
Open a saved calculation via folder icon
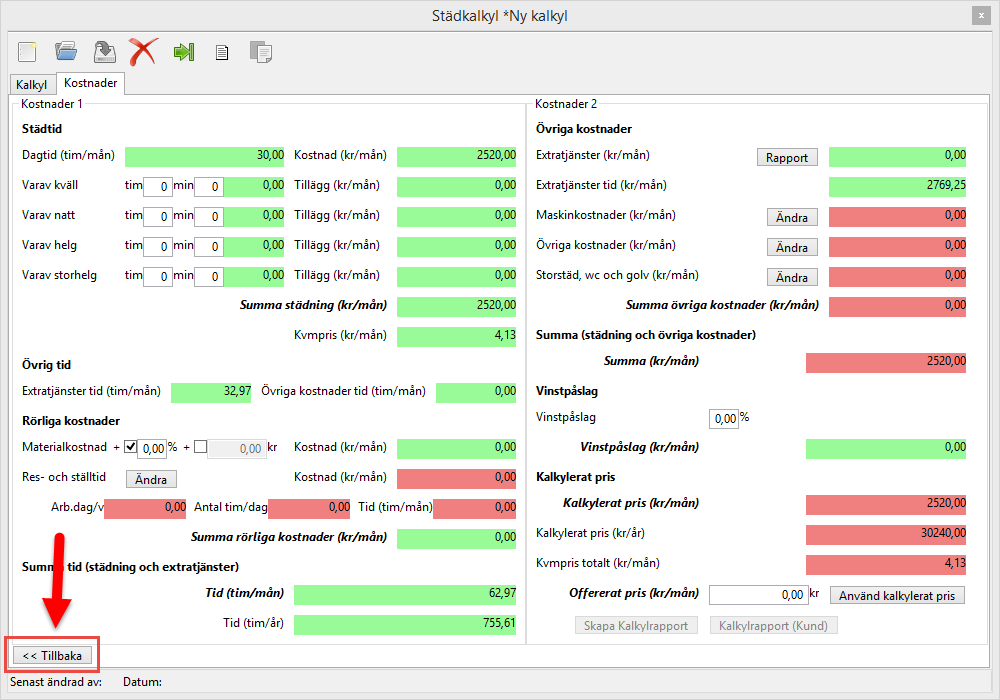click(x=66, y=51)
